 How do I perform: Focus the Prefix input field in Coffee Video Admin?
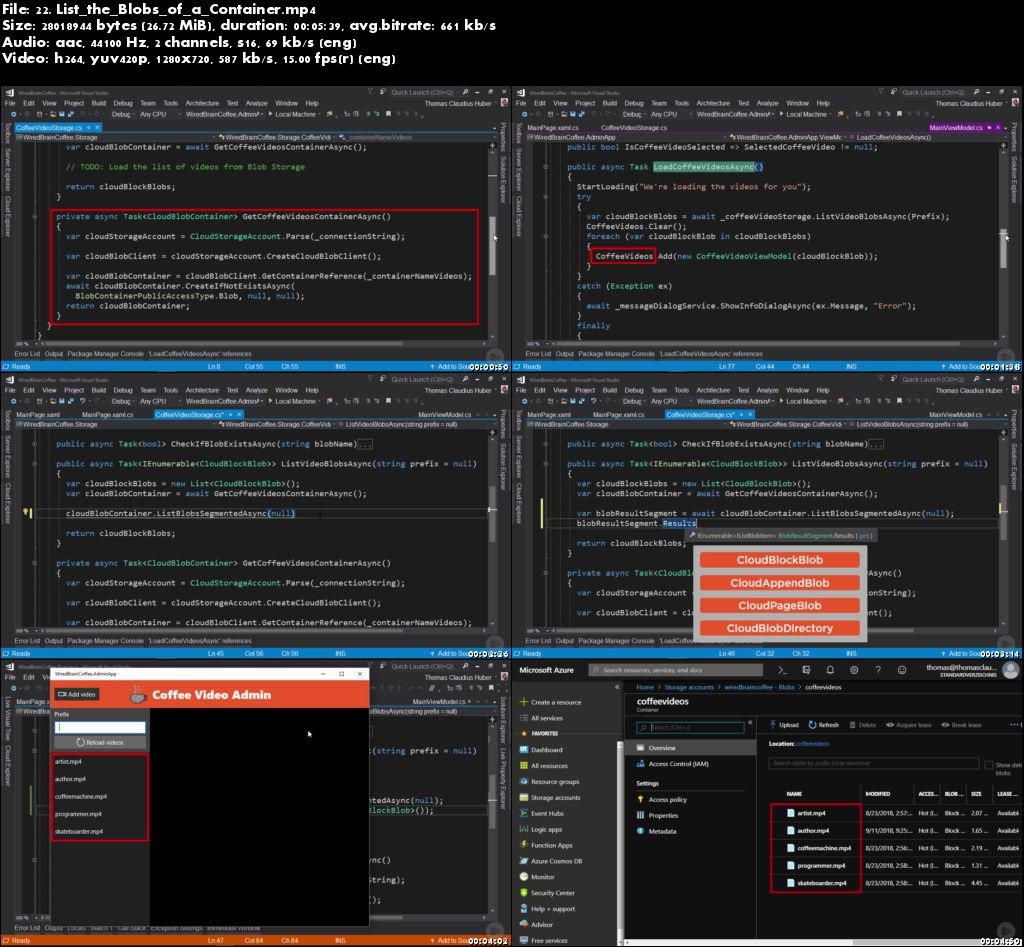click(100, 727)
